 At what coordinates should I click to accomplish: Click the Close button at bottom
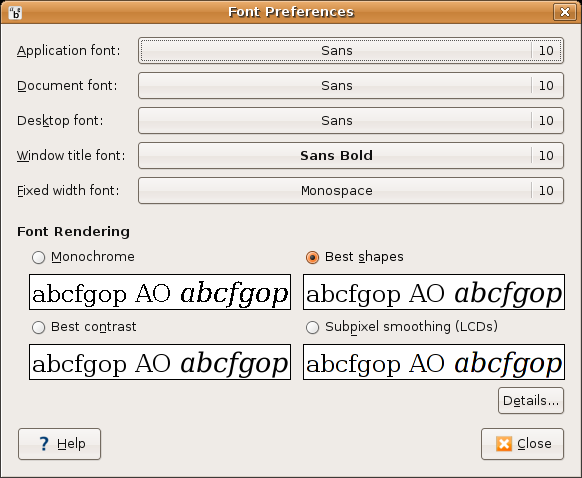[x=522, y=444]
